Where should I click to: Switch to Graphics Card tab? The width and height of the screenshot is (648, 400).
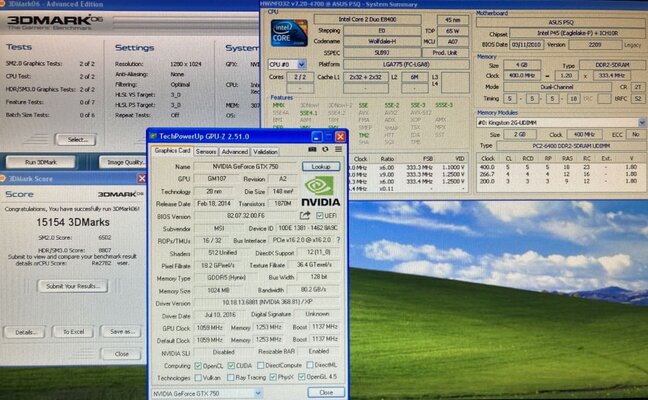point(172,151)
